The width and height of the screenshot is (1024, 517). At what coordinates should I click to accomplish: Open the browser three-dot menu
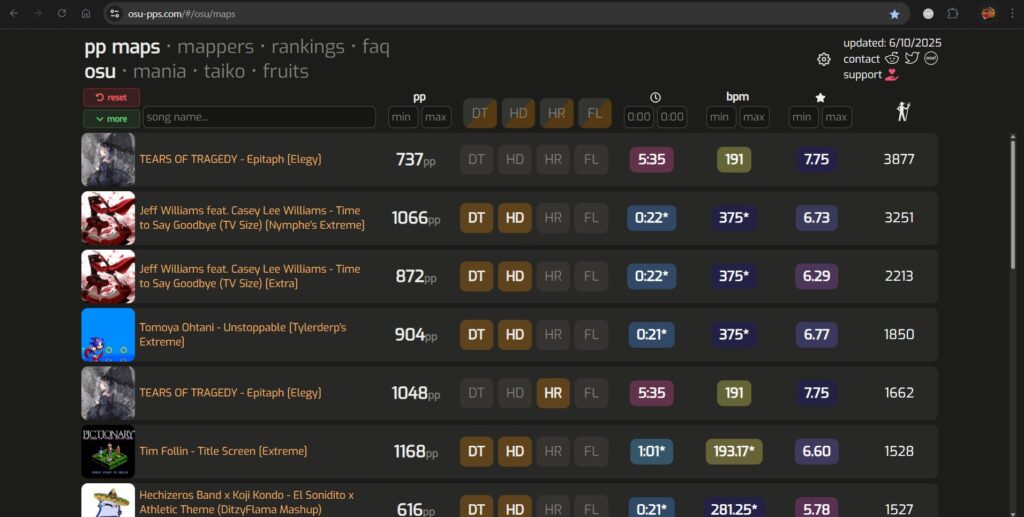pos(1012,14)
